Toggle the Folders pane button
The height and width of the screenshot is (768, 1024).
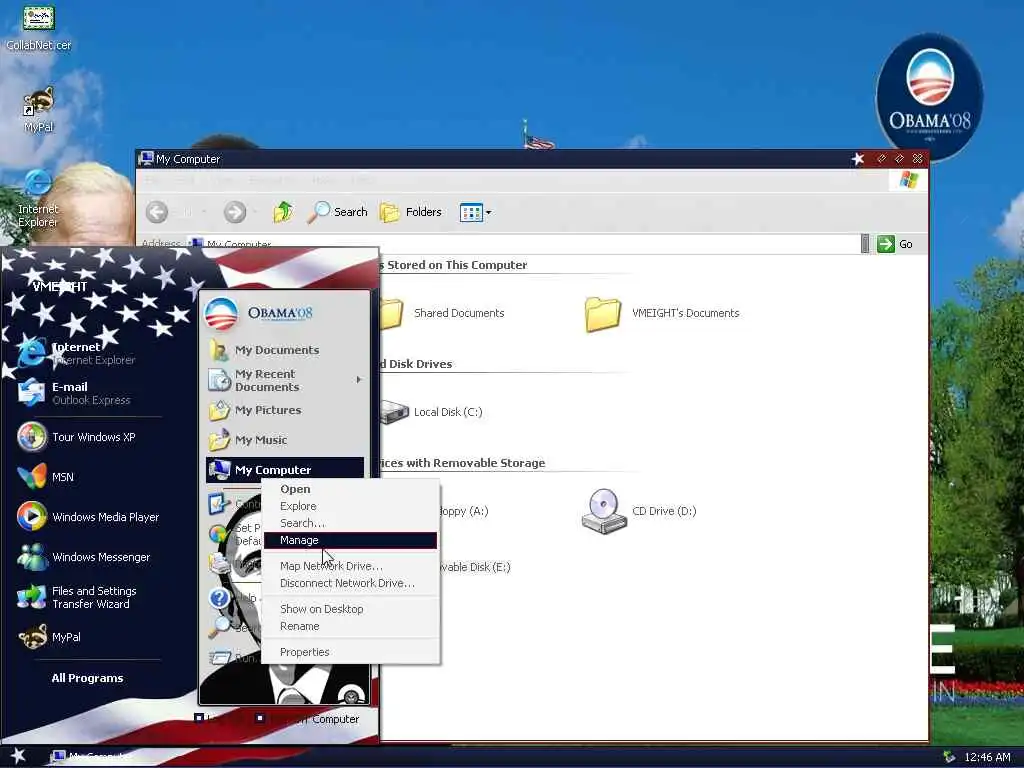pyautogui.click(x=411, y=212)
